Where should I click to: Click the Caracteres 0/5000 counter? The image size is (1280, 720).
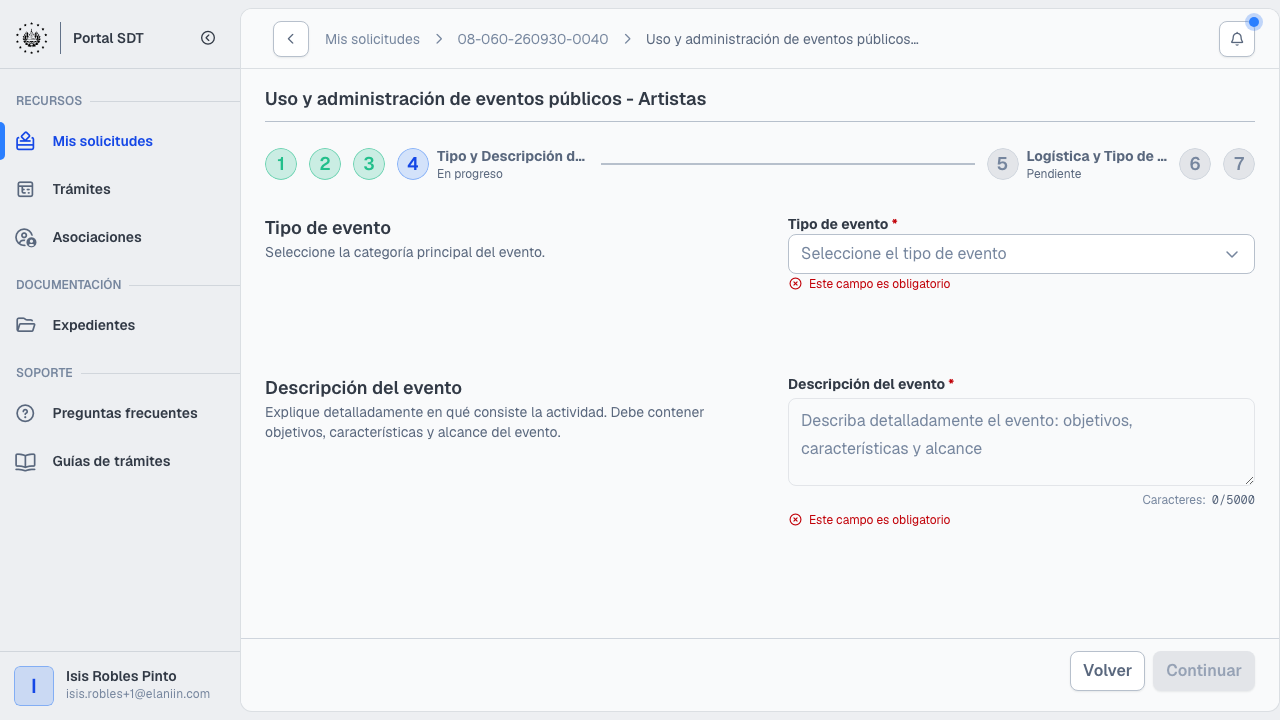pyautogui.click(x=1198, y=500)
